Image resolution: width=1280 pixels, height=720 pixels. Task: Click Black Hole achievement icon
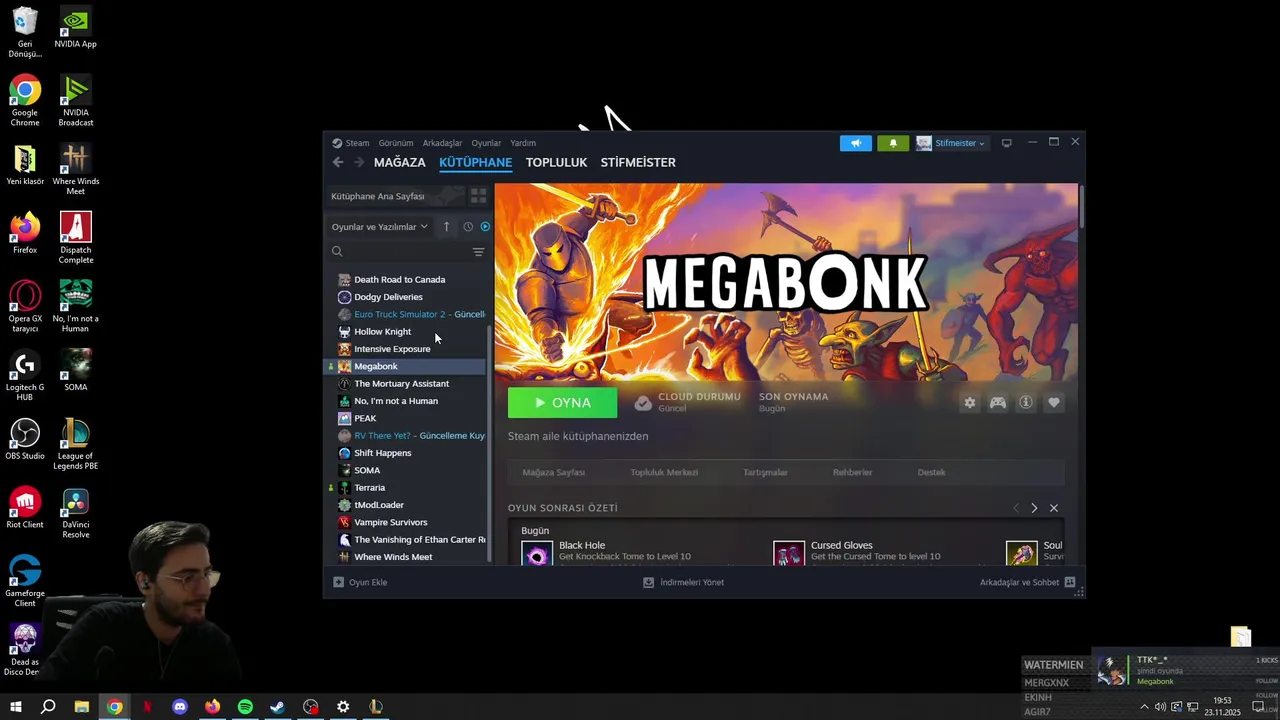tap(537, 554)
